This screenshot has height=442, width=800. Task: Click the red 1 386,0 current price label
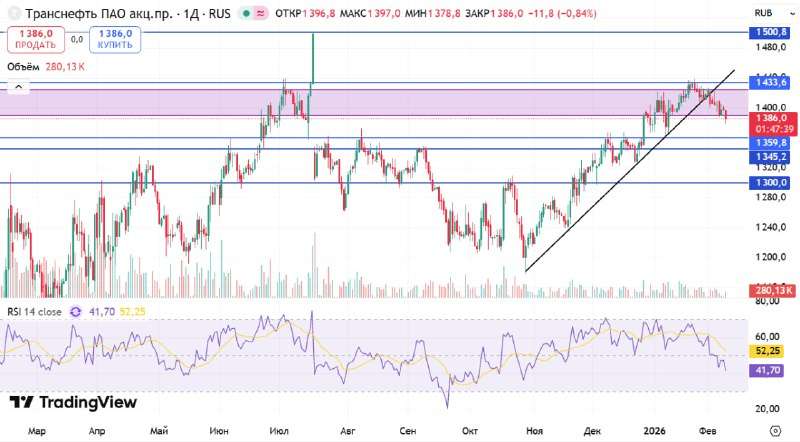tap(772, 124)
